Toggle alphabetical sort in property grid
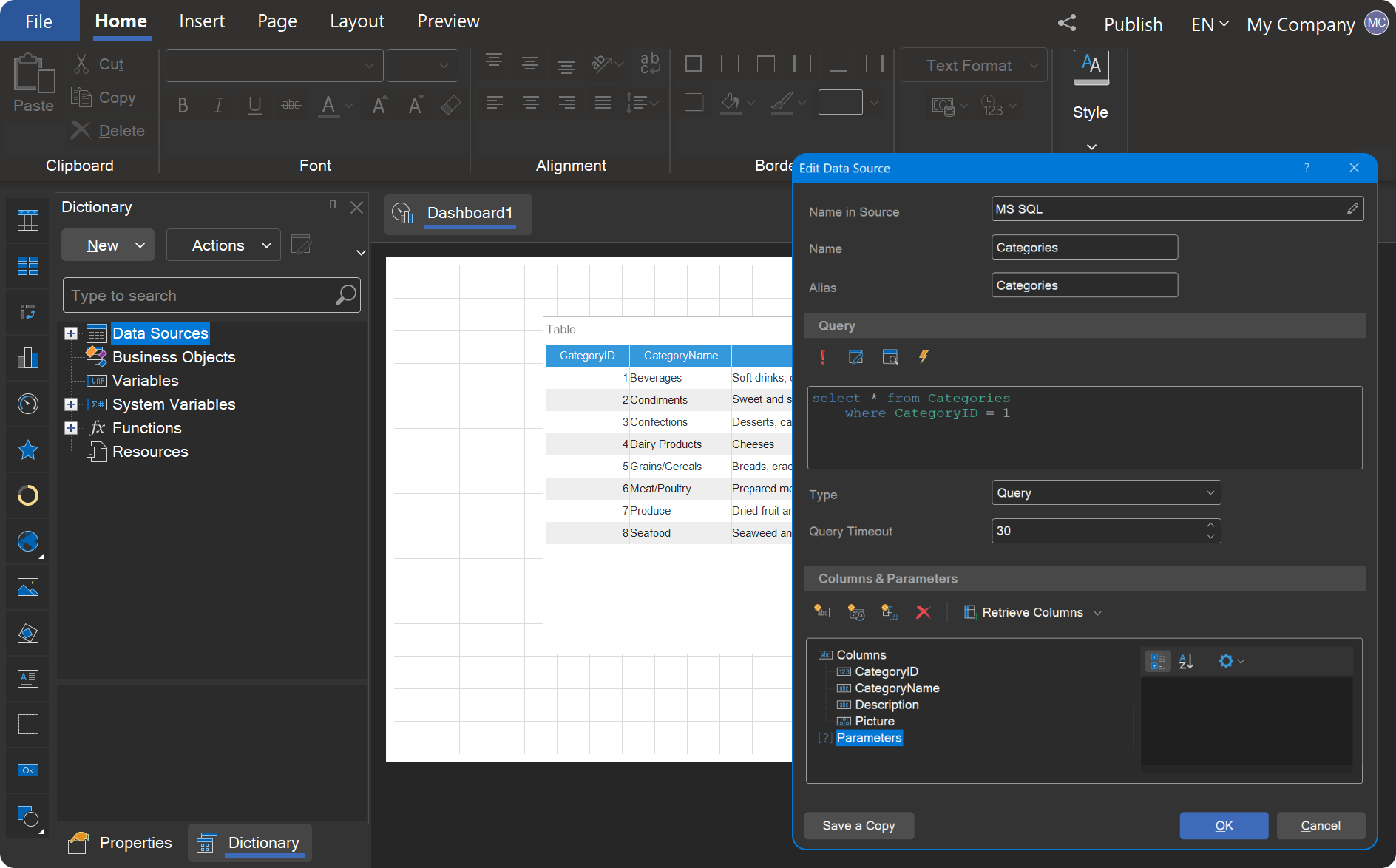The image size is (1396, 868). point(1186,661)
